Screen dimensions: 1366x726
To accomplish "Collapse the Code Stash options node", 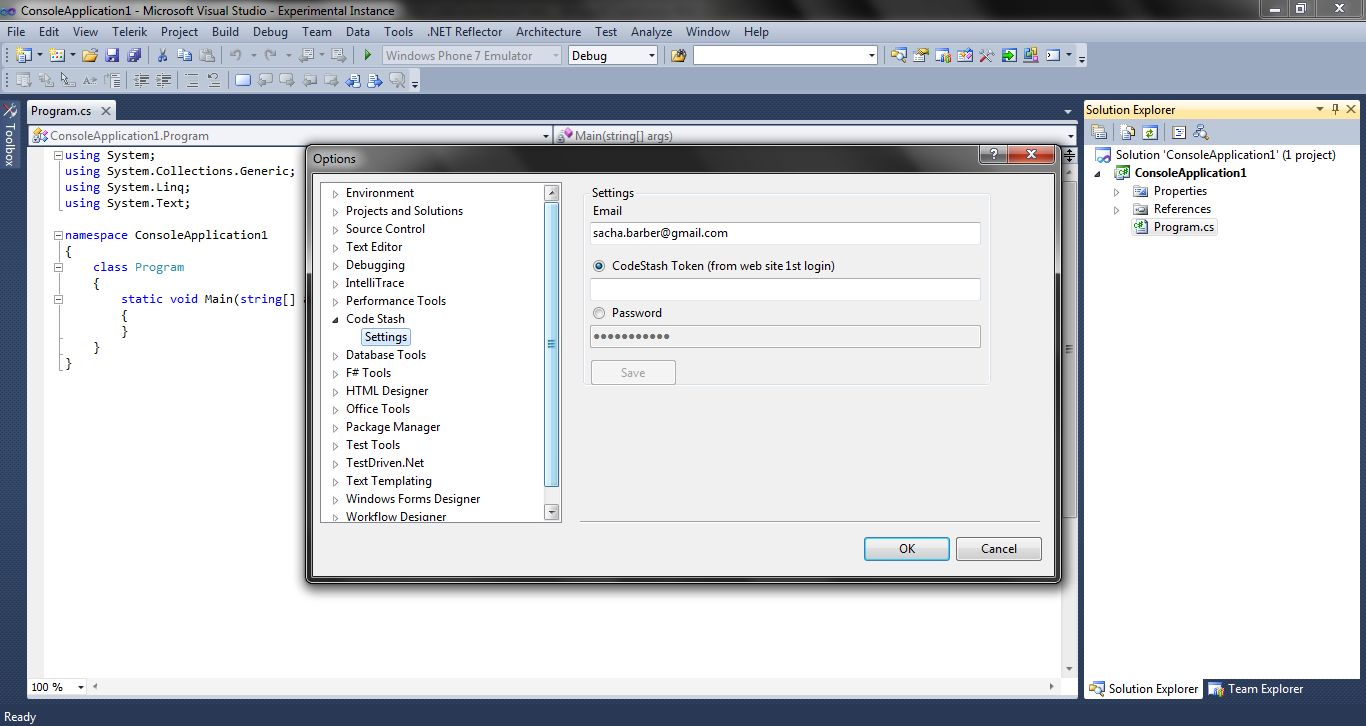I will (336, 320).
